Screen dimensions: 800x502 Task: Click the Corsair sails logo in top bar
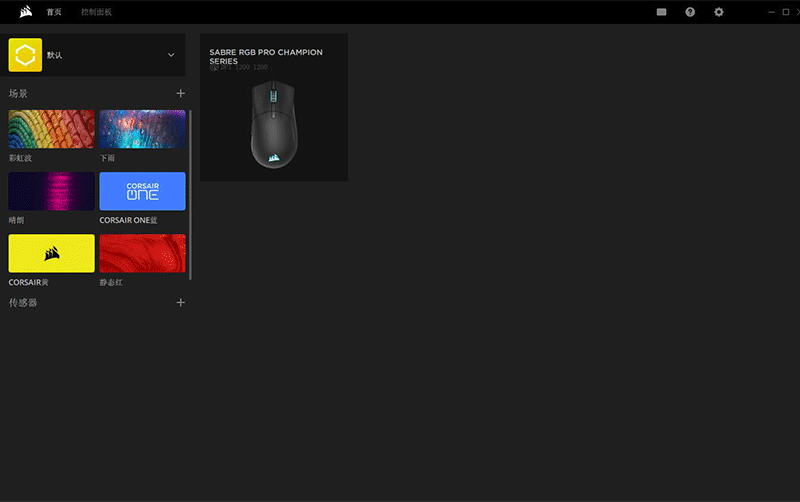pyautogui.click(x=26, y=12)
